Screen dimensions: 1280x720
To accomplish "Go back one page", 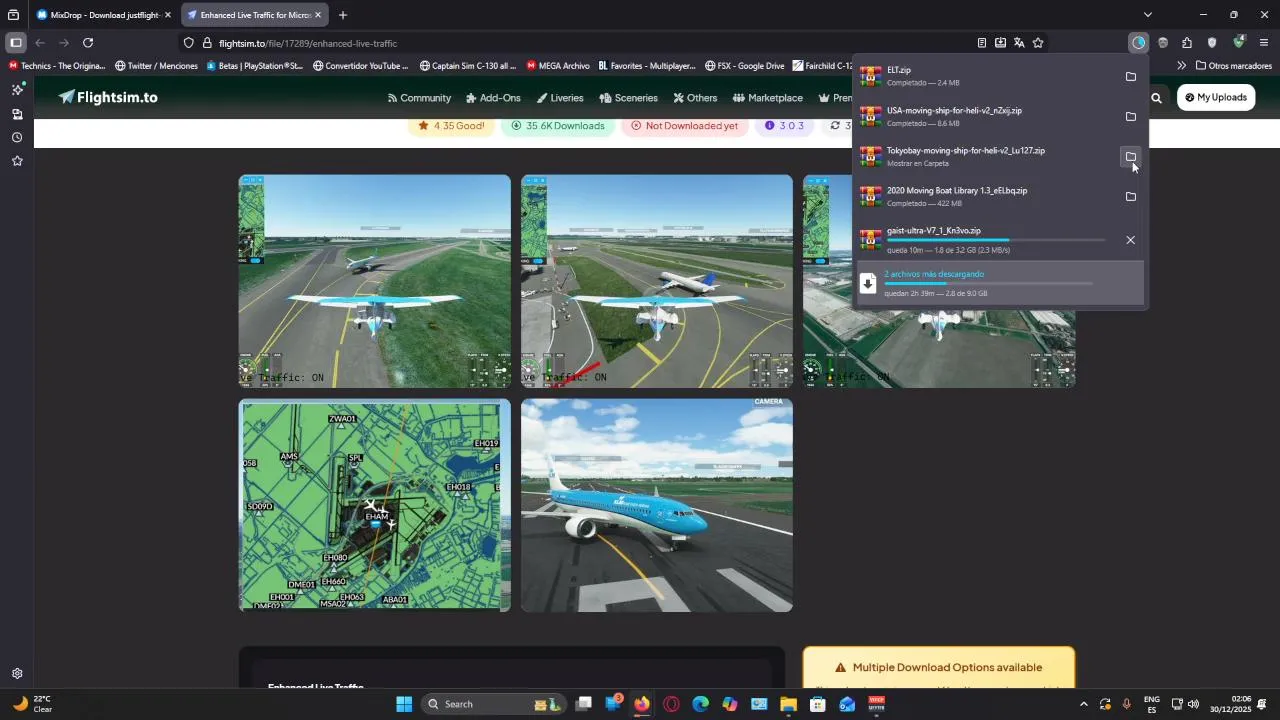I will coord(40,43).
